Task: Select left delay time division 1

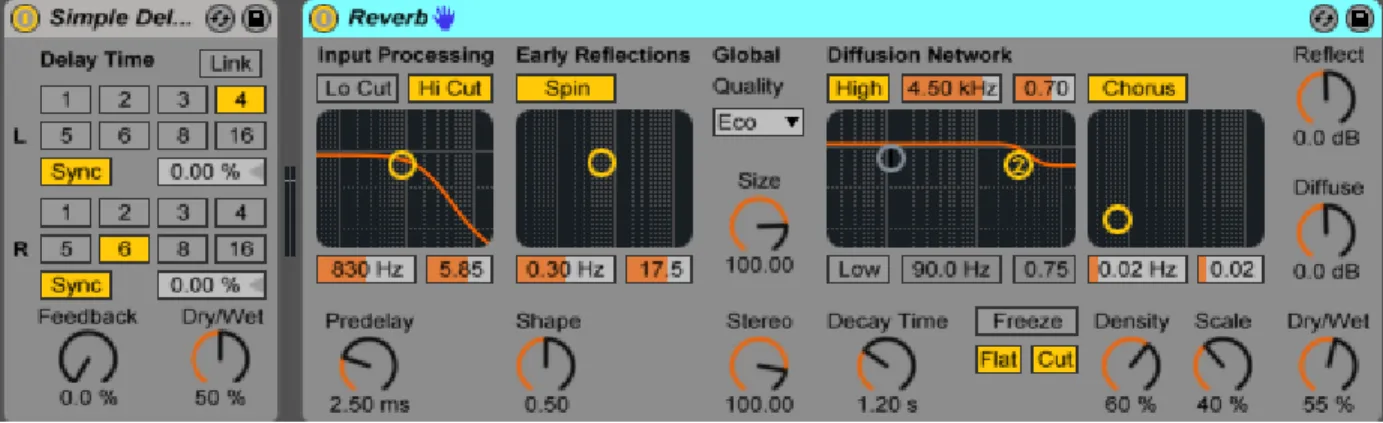Action: [66, 99]
